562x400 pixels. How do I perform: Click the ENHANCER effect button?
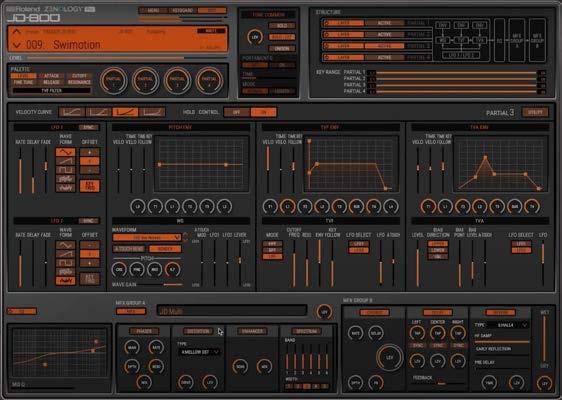(252, 331)
